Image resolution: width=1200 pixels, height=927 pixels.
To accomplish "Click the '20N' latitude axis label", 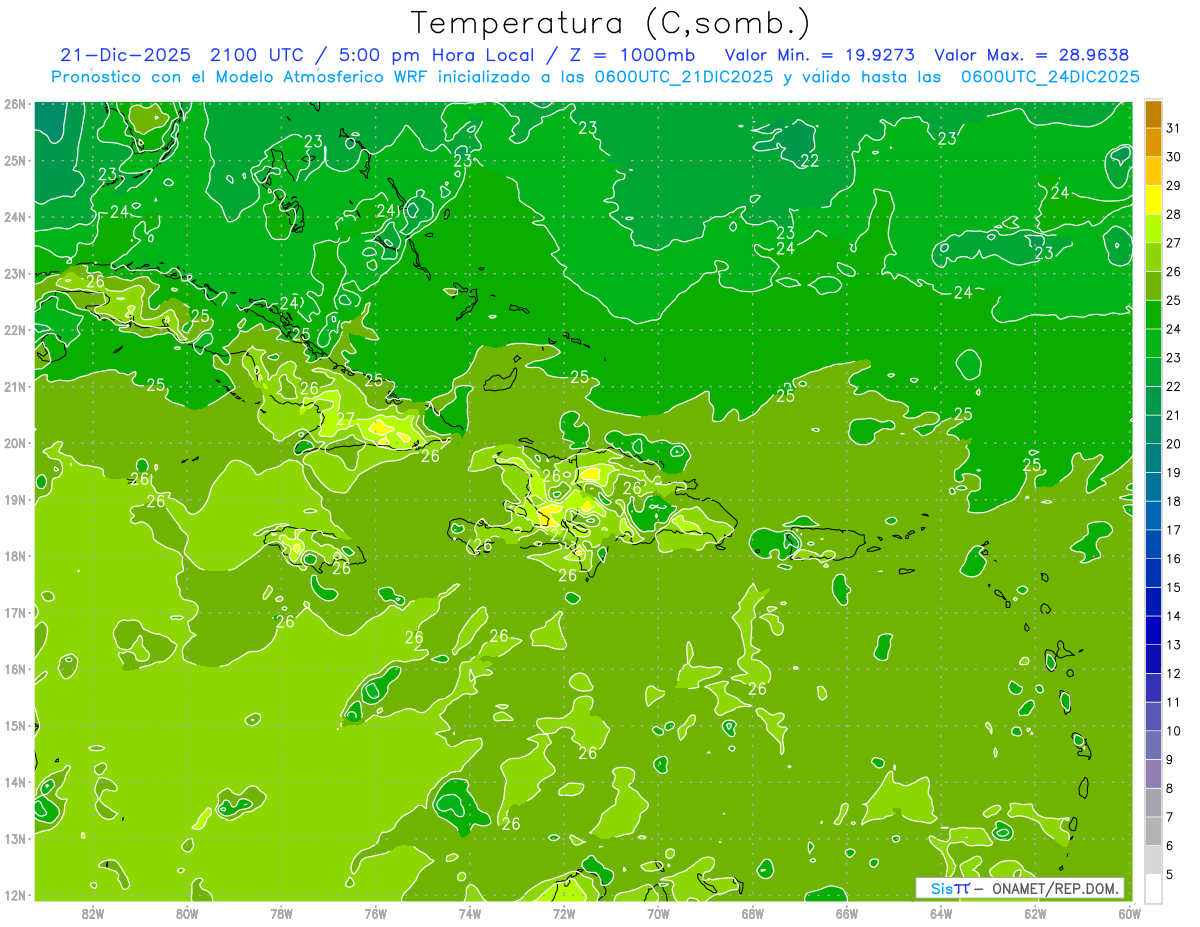I will tap(14, 442).
